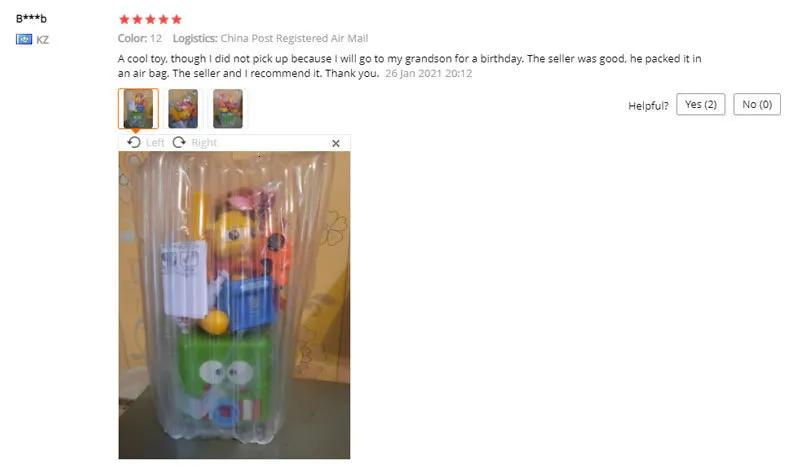Open the third review photo thumbnail
This screenshot has height=471, width=800.
pos(228,109)
